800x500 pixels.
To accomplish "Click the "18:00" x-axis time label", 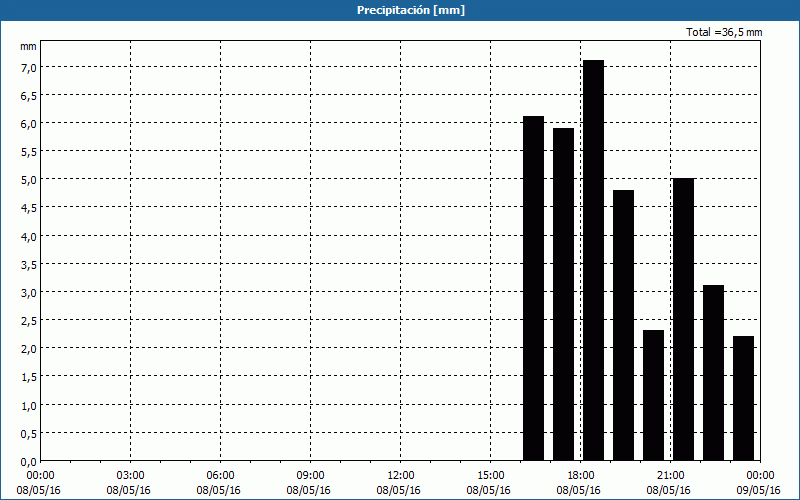I will click(x=581, y=476).
